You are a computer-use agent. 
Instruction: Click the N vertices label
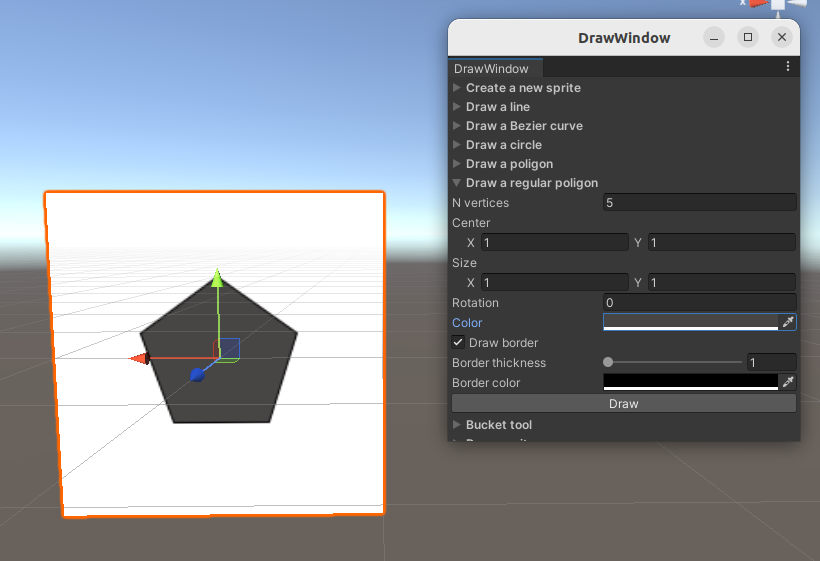coord(481,203)
